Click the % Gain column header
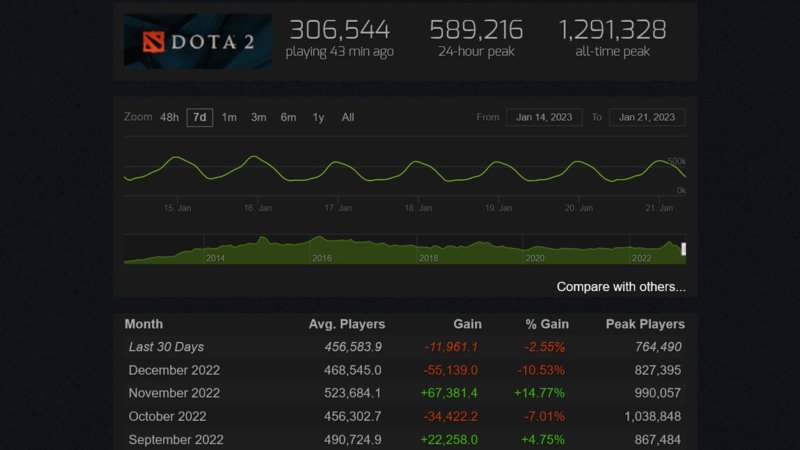Image resolution: width=800 pixels, height=450 pixels. click(x=547, y=324)
